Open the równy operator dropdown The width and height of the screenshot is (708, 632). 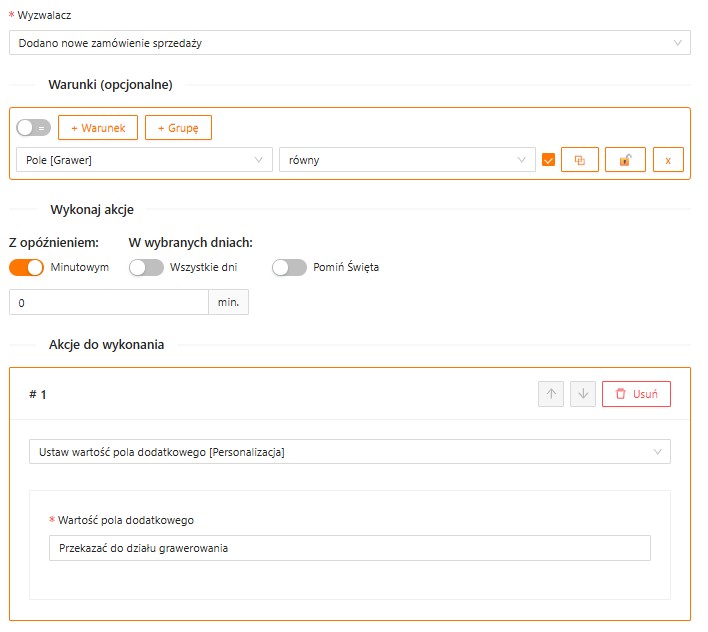pyautogui.click(x=406, y=160)
